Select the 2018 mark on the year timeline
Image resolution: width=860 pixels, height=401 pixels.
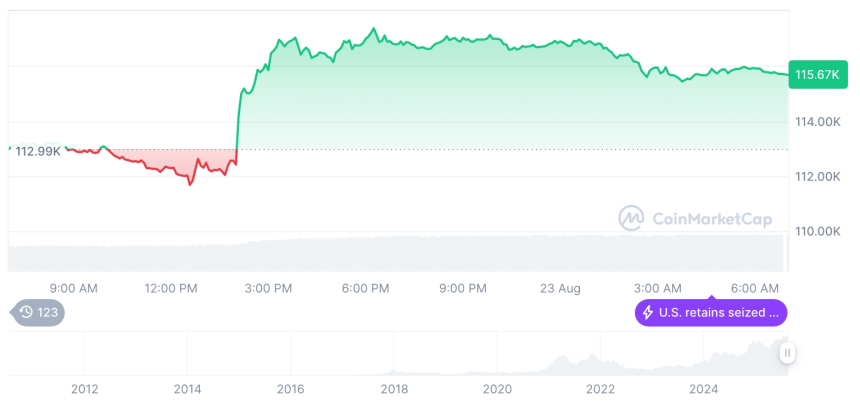(394, 388)
